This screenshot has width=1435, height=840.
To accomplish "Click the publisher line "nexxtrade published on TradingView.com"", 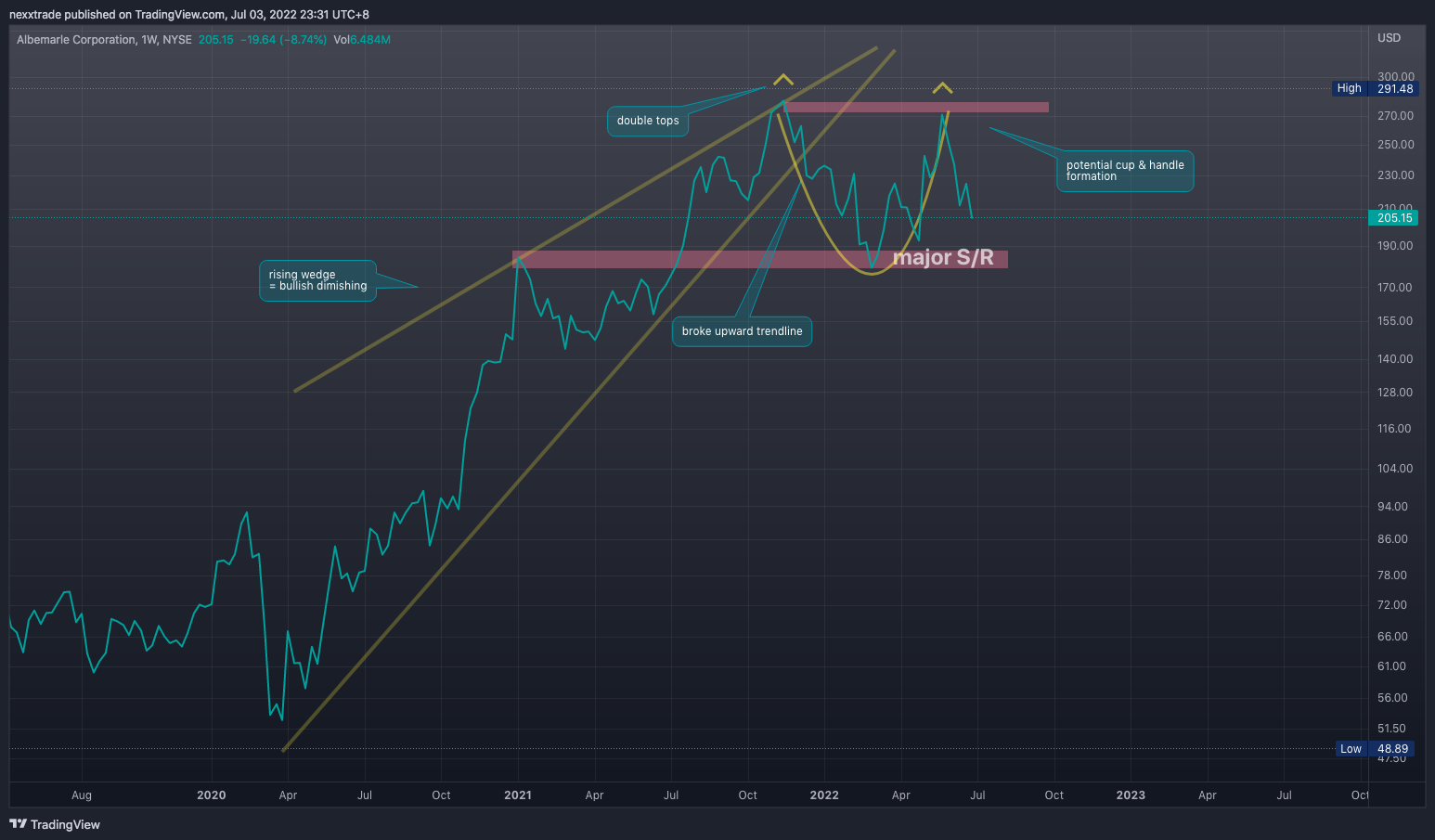I will tap(117, 14).
